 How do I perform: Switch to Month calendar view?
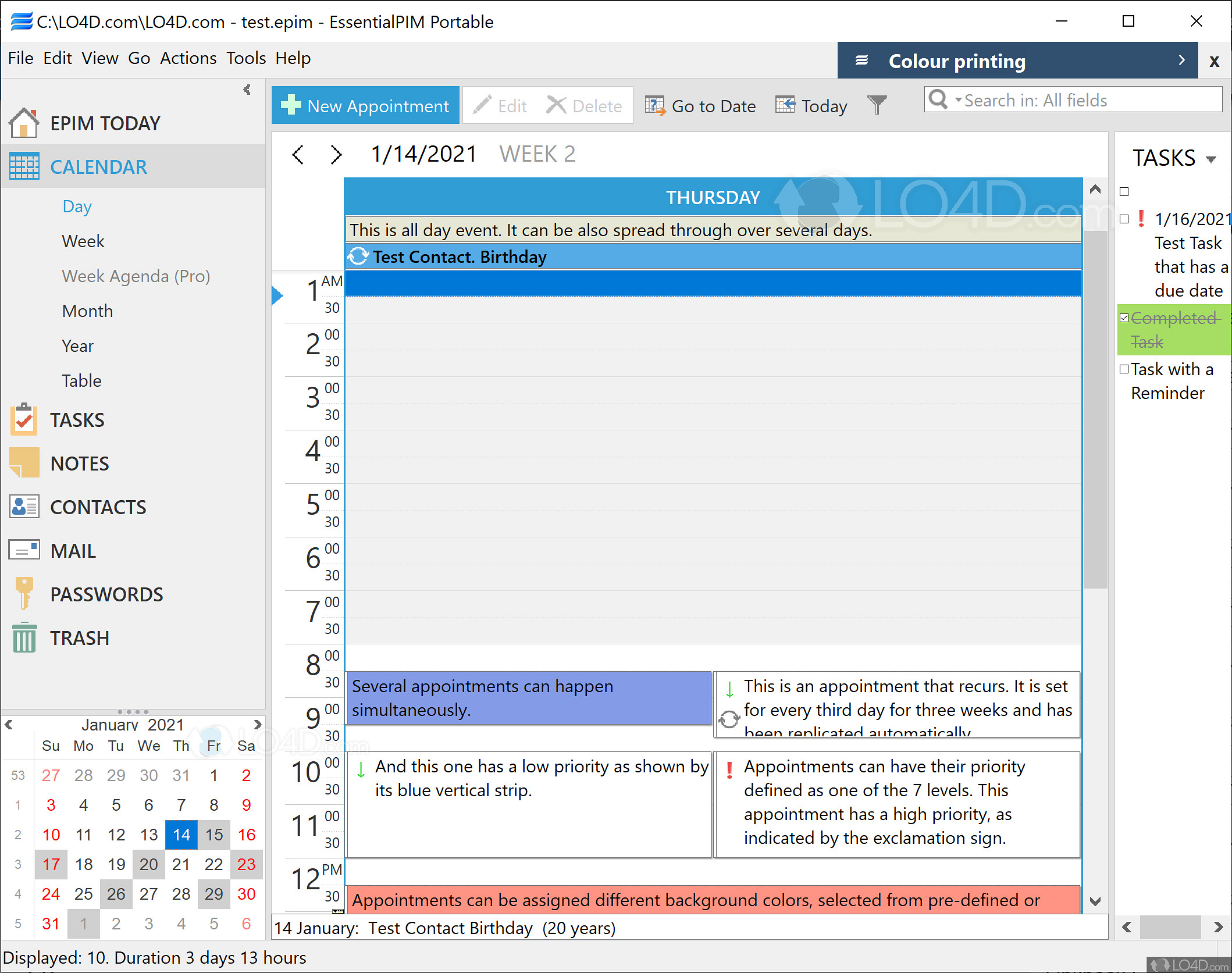coord(87,311)
